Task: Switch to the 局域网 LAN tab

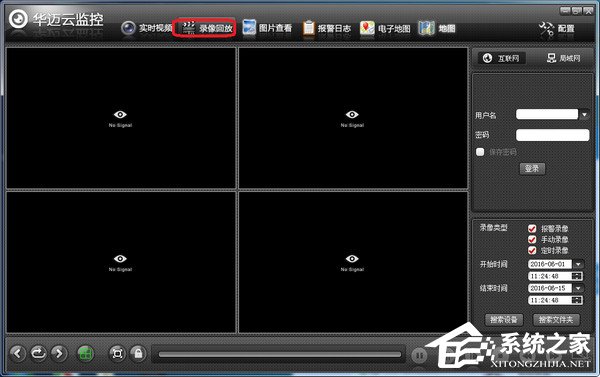Action: point(563,58)
